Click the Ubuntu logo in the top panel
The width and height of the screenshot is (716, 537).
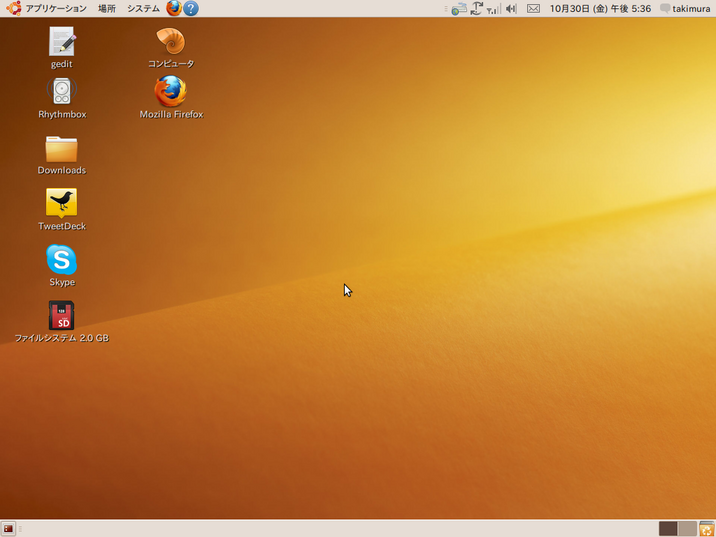(x=14, y=8)
